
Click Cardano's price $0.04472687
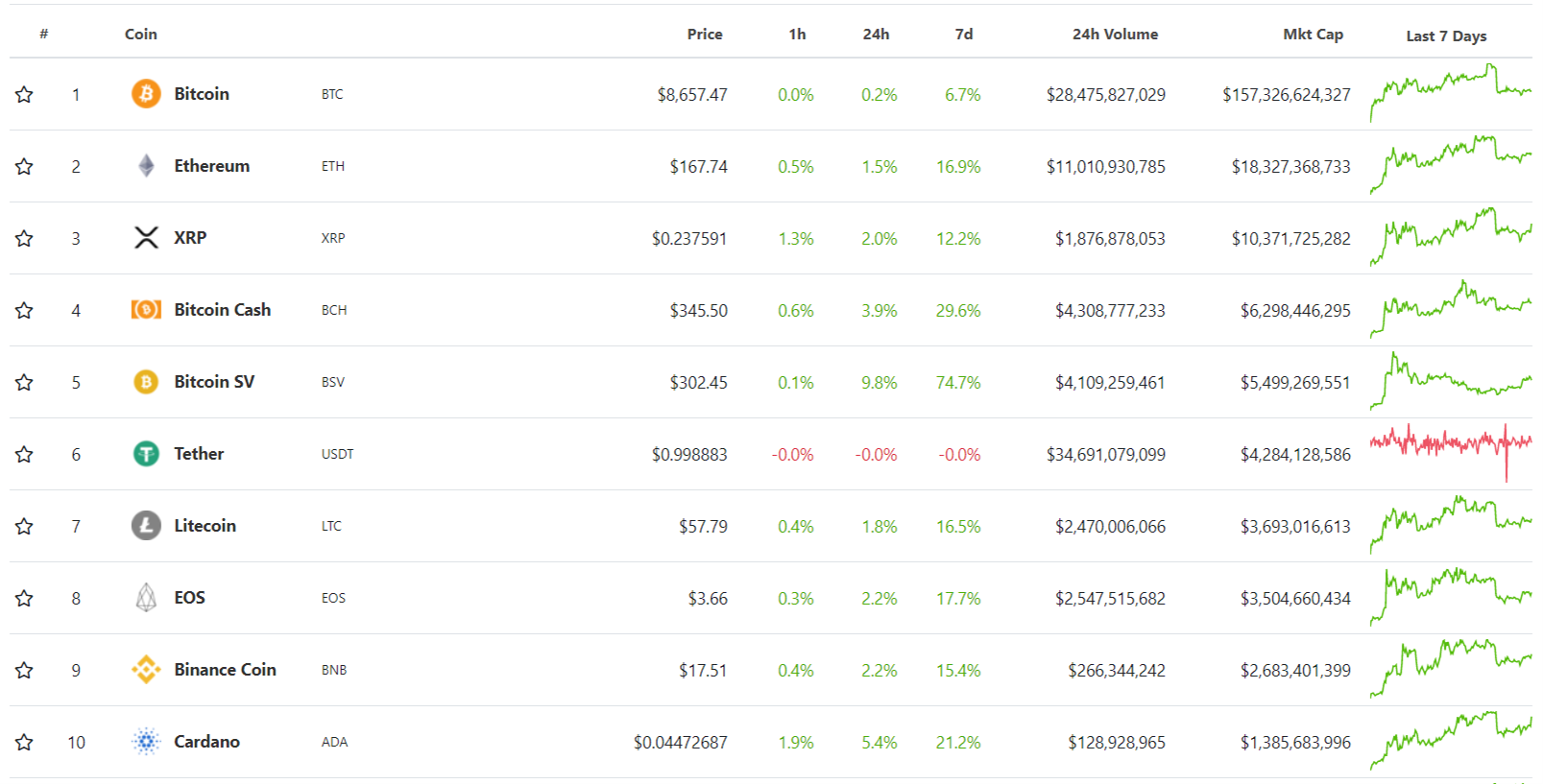[681, 743]
